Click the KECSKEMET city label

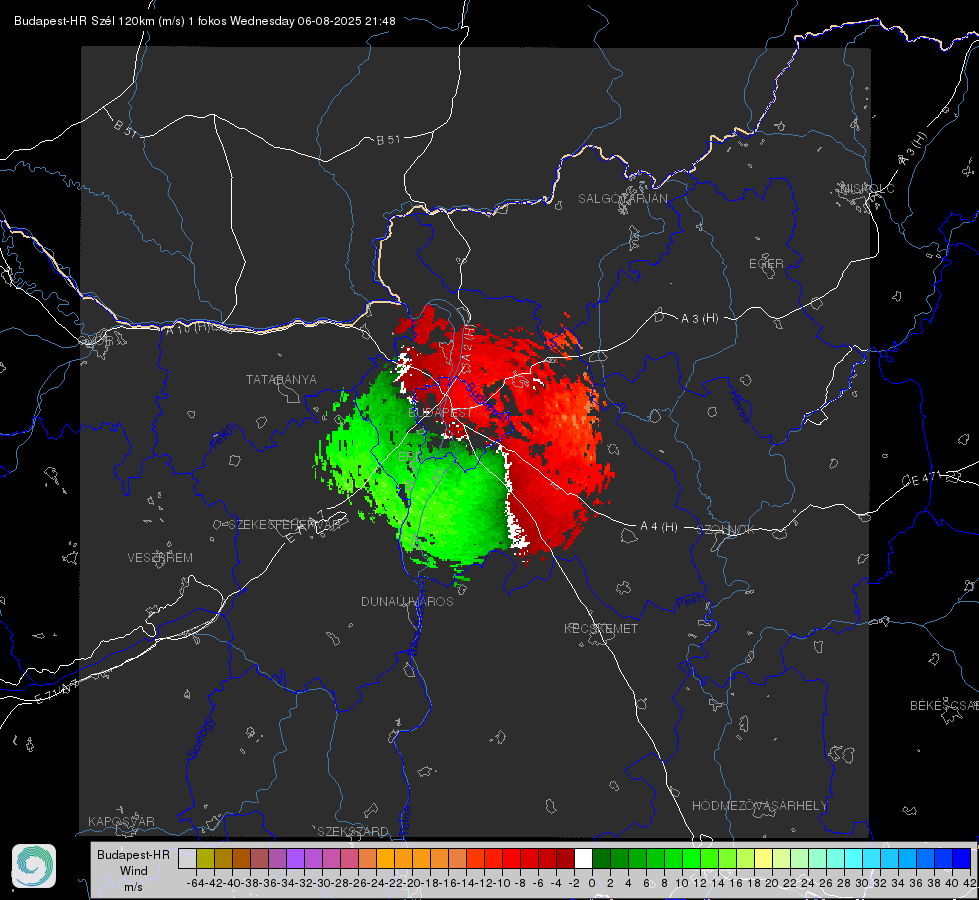click(x=601, y=628)
